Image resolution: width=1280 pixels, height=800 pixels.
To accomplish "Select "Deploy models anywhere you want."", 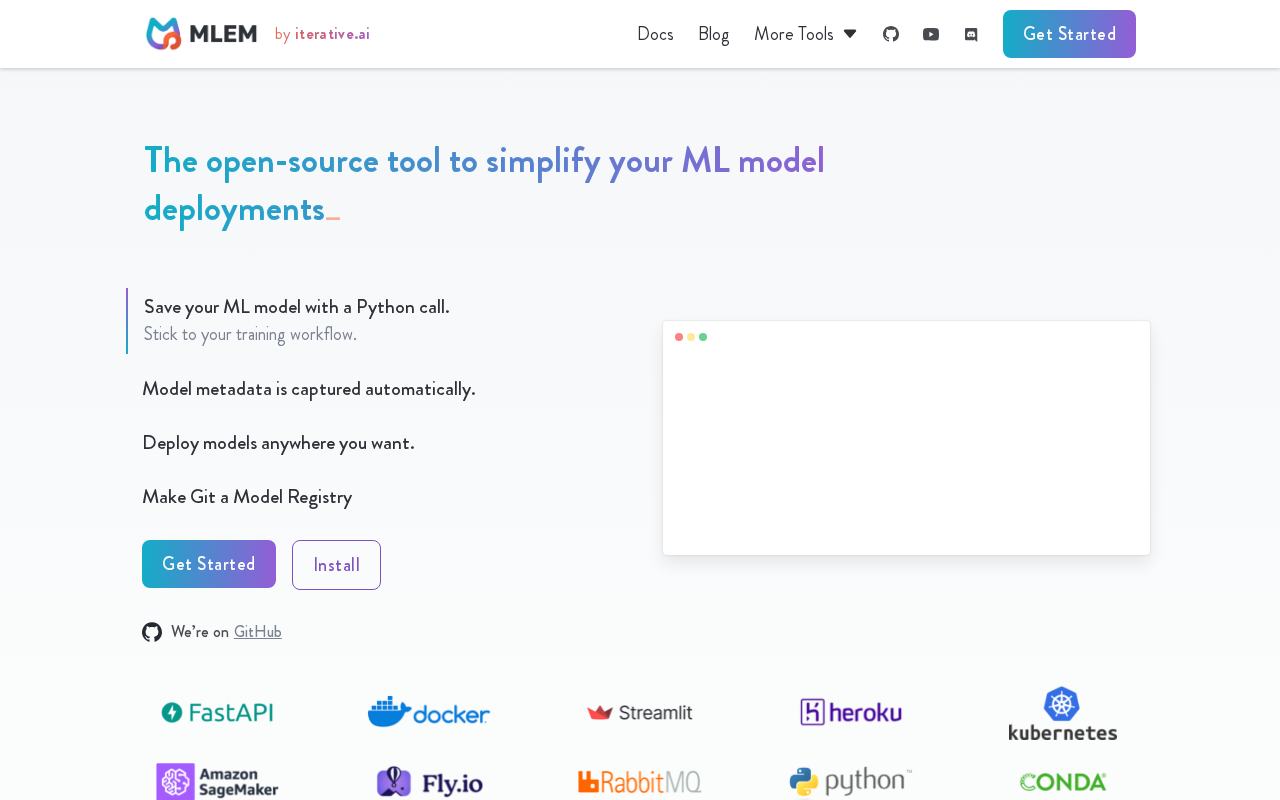I will click(278, 443).
